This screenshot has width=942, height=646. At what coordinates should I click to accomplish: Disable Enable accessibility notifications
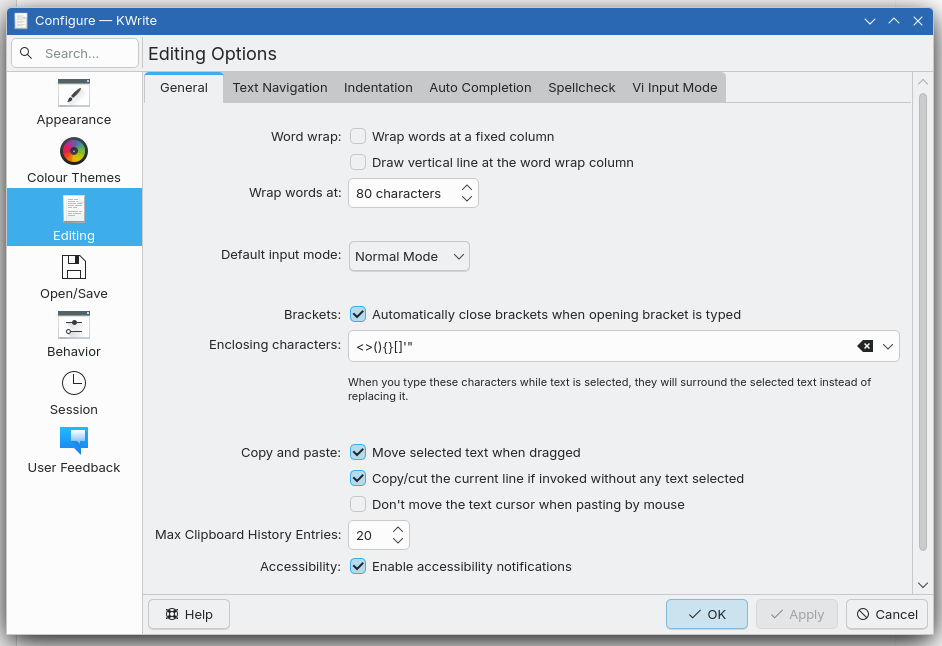point(358,566)
